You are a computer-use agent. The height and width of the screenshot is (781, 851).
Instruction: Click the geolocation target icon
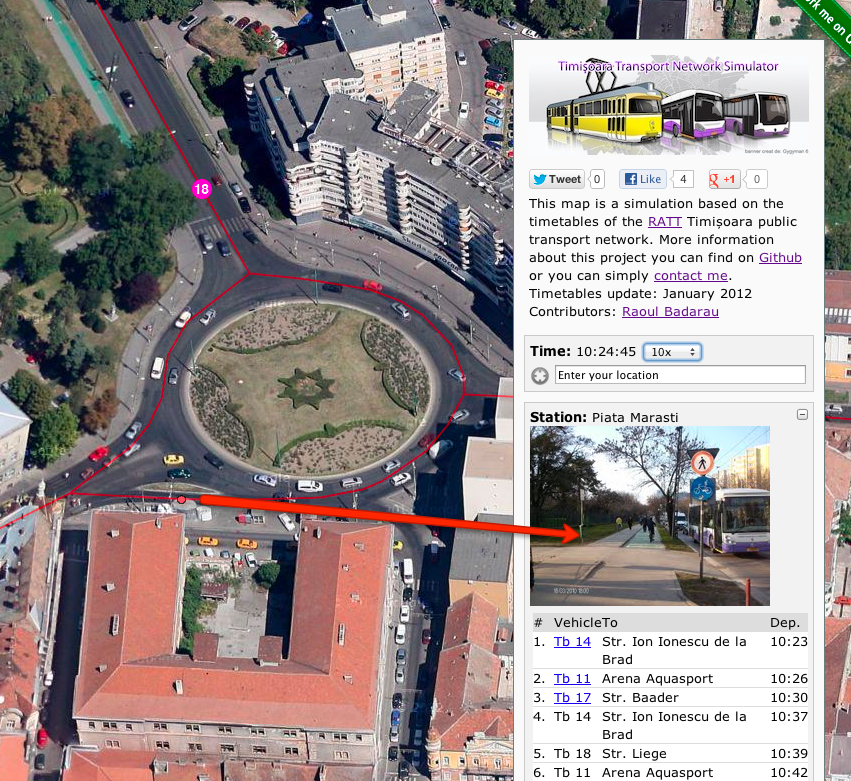[x=540, y=376]
